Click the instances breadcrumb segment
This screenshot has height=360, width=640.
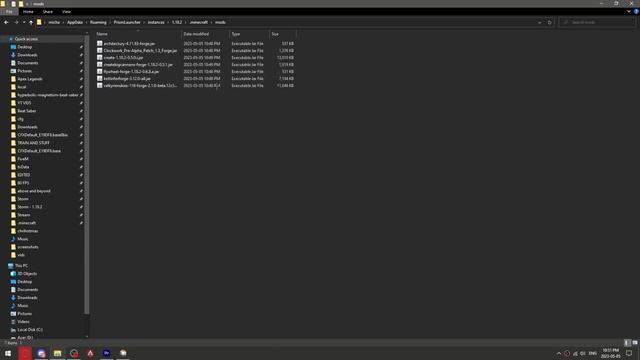156,22
